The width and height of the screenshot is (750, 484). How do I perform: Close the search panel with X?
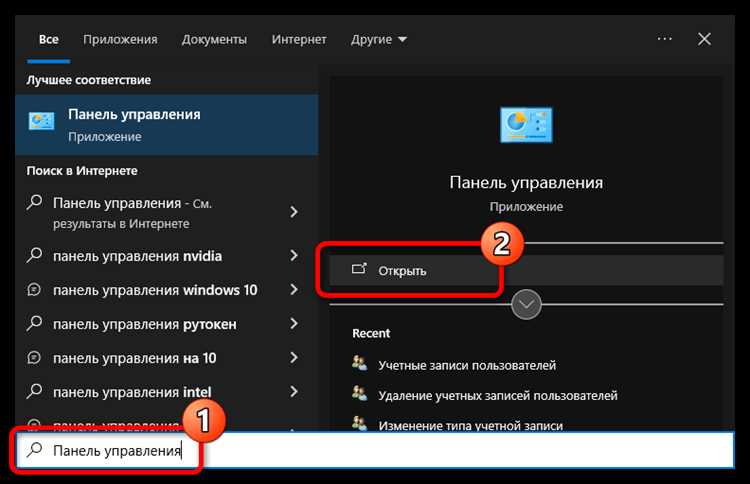[x=704, y=39]
